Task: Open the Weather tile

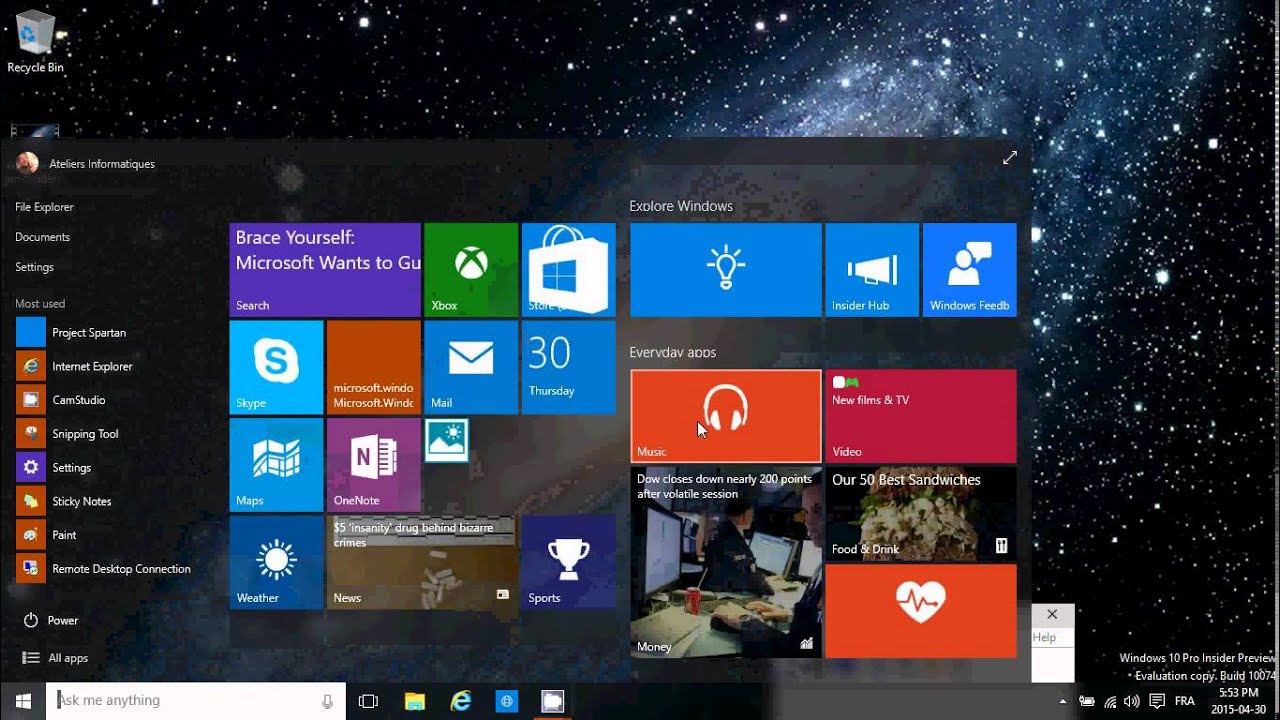Action: click(x=276, y=562)
